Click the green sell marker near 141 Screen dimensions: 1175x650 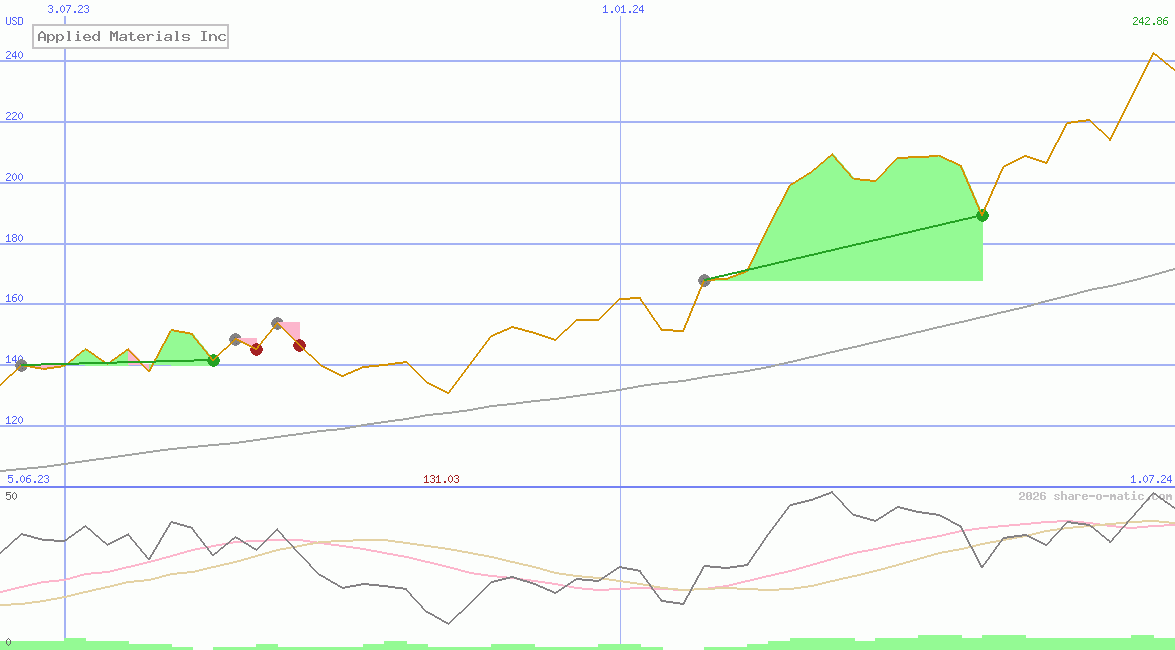coord(214,361)
